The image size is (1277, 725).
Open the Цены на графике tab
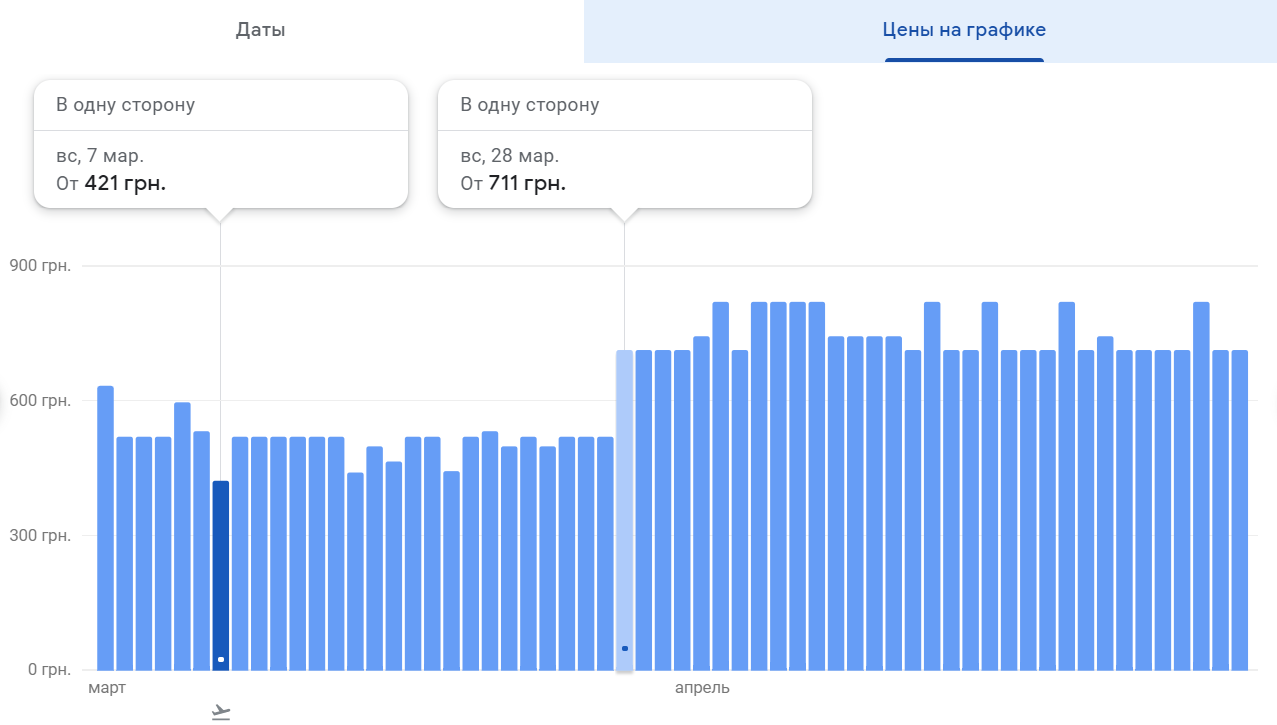click(x=964, y=30)
